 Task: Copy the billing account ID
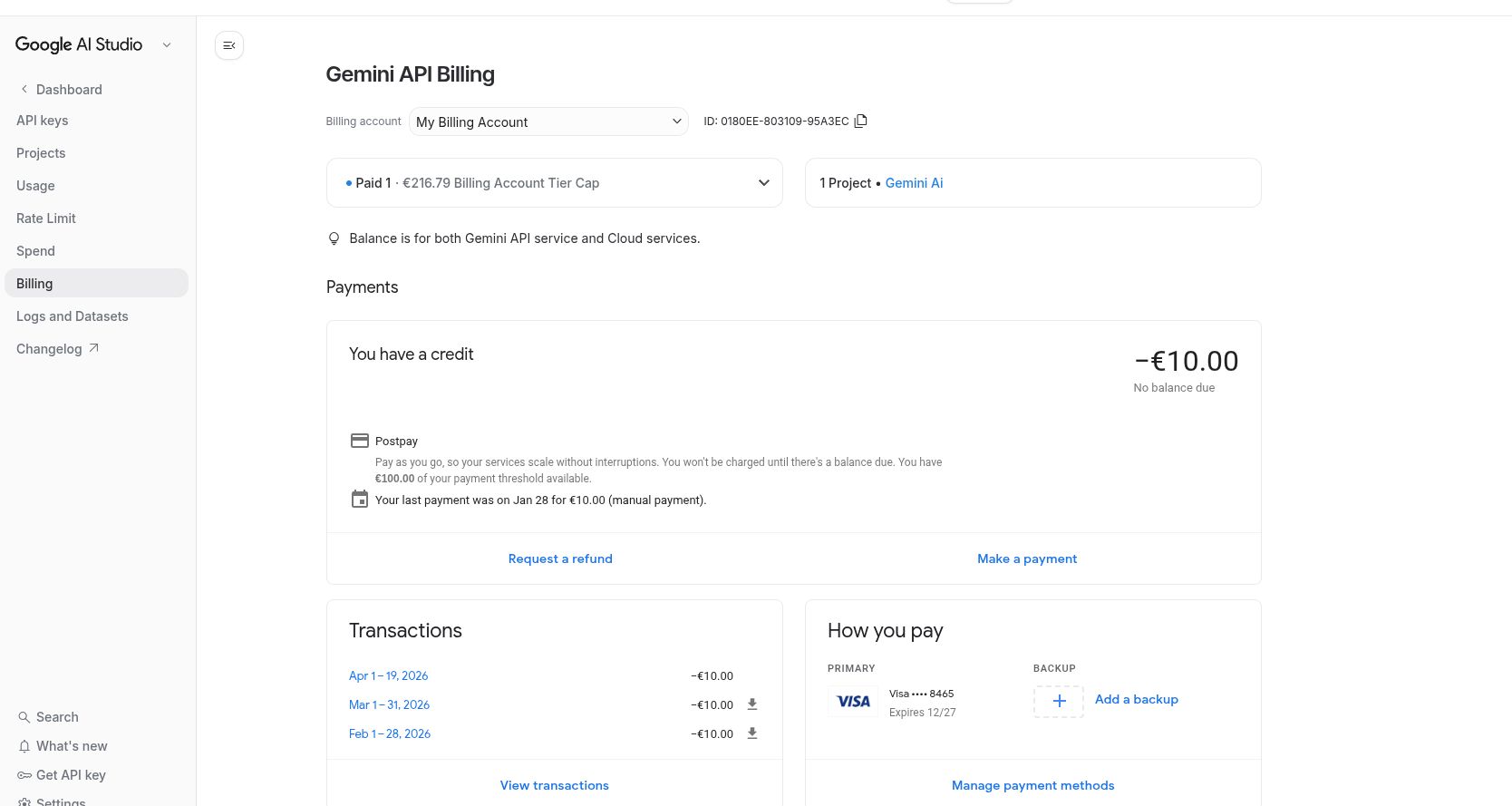(x=861, y=121)
